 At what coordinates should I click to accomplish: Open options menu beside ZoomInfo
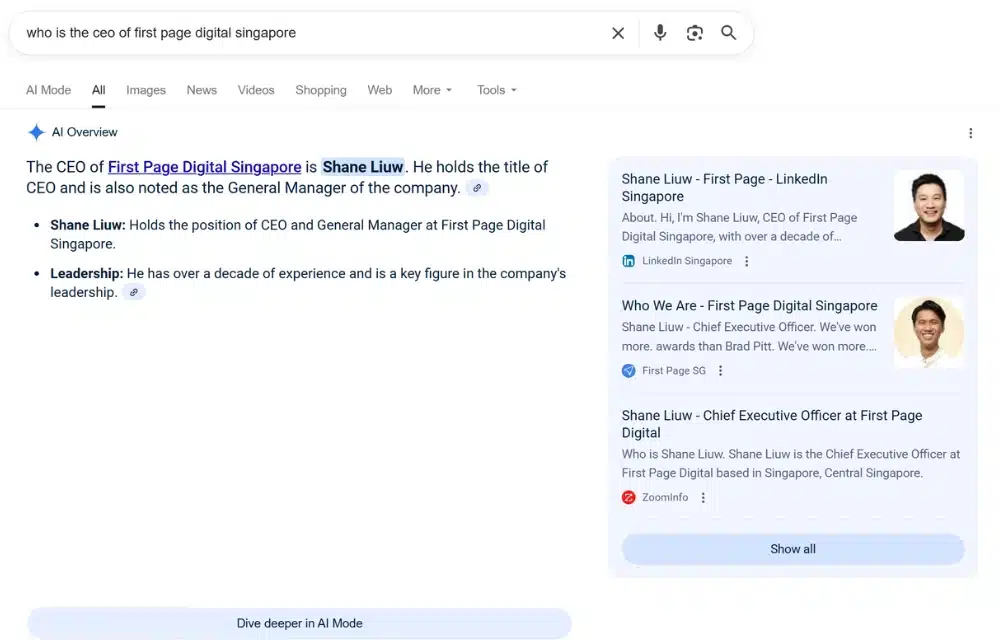703,497
